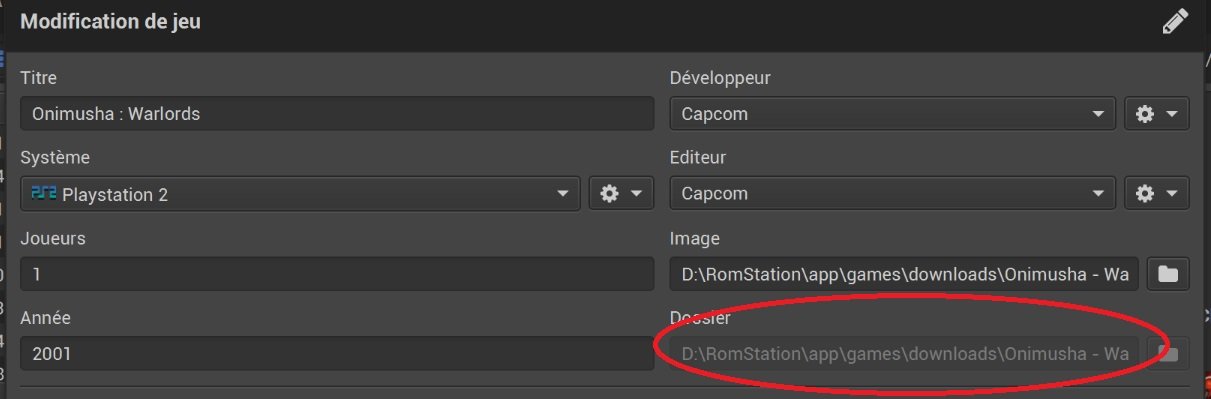Browse for file using Image folder icon

click(x=1168, y=273)
